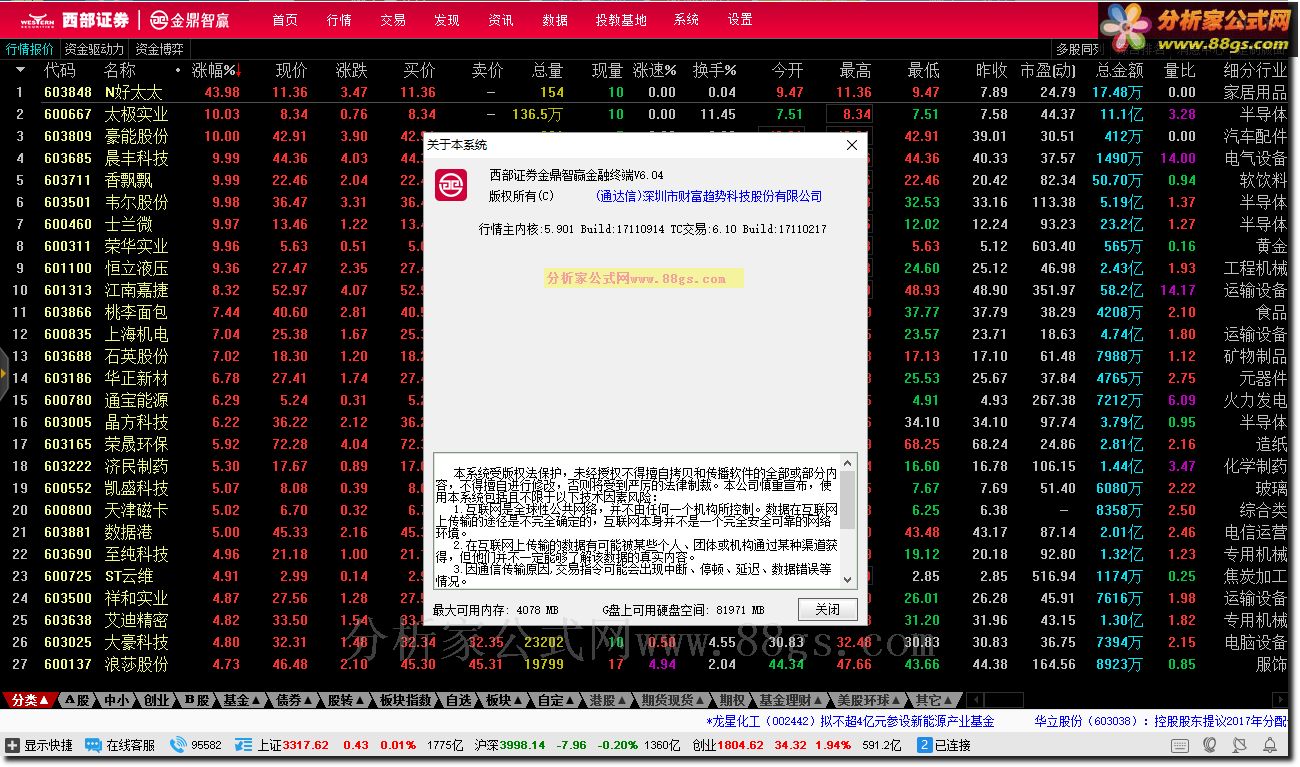Viewport: 1300px width, 767px height.
Task: Click the 95582 phone icon
Action: pos(178,745)
